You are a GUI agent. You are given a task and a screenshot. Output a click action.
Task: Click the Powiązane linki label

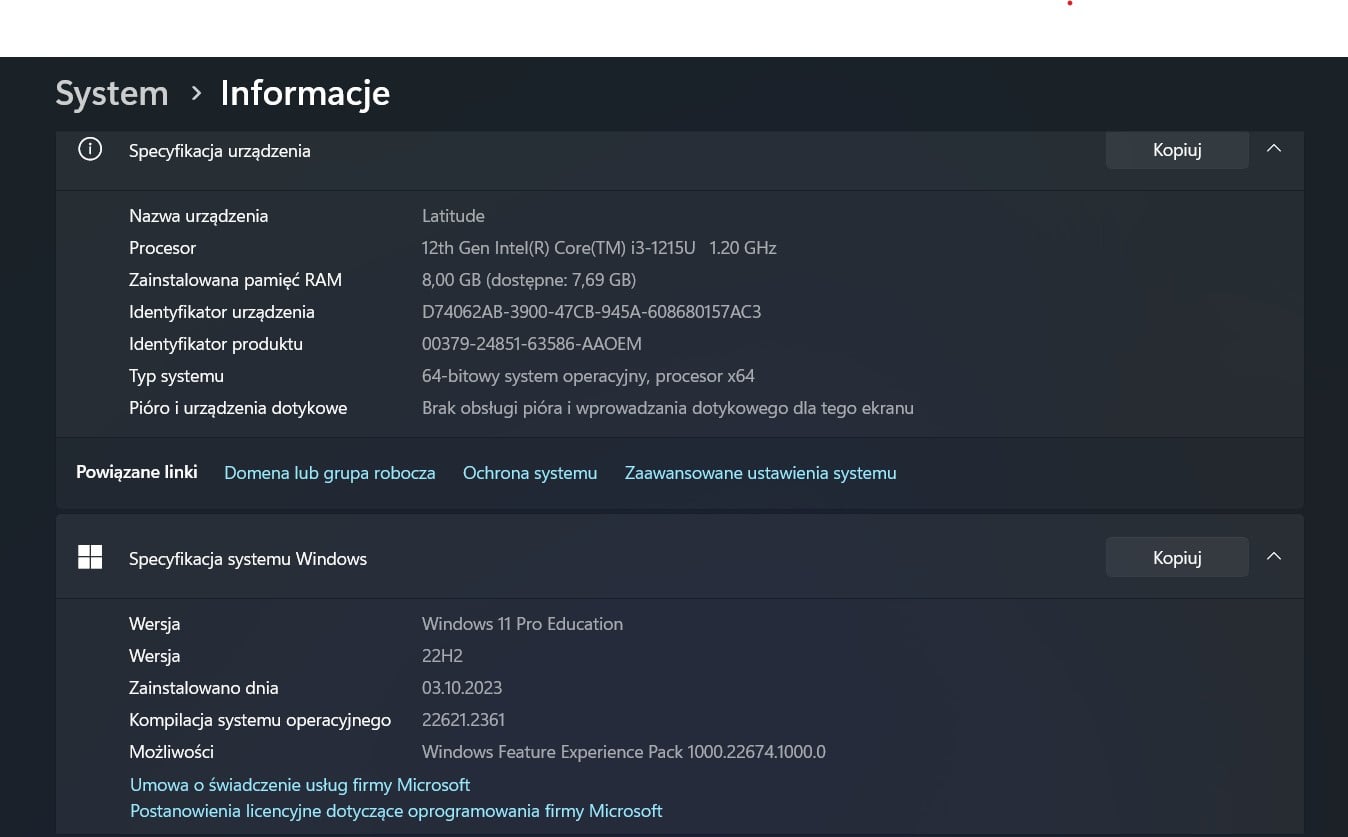click(137, 472)
